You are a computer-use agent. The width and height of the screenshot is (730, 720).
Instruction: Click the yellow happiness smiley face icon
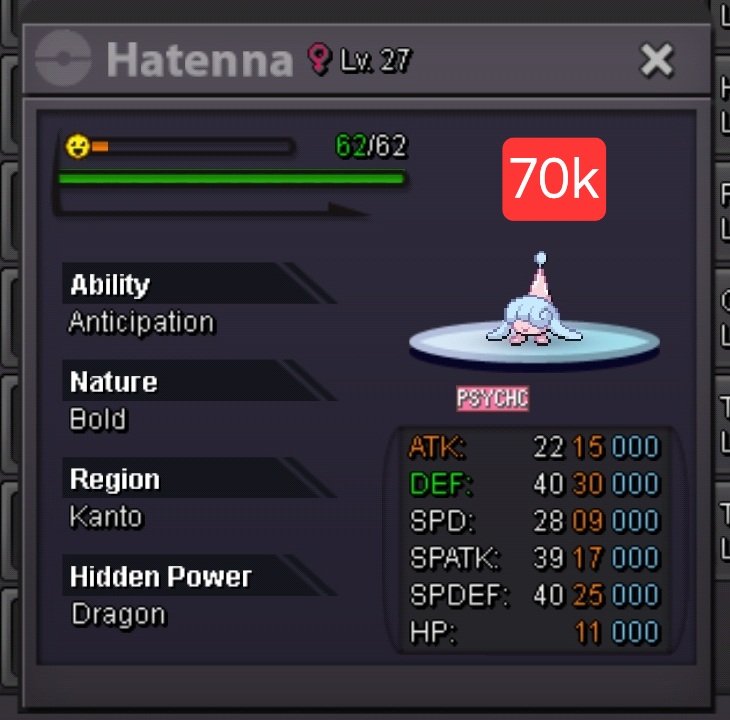pyautogui.click(x=78, y=146)
